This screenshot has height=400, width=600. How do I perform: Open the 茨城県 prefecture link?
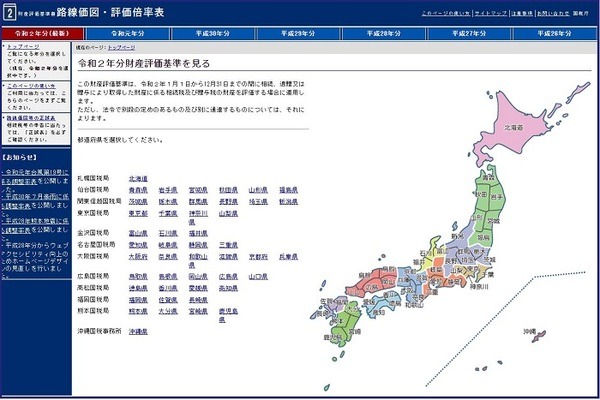click(x=138, y=202)
